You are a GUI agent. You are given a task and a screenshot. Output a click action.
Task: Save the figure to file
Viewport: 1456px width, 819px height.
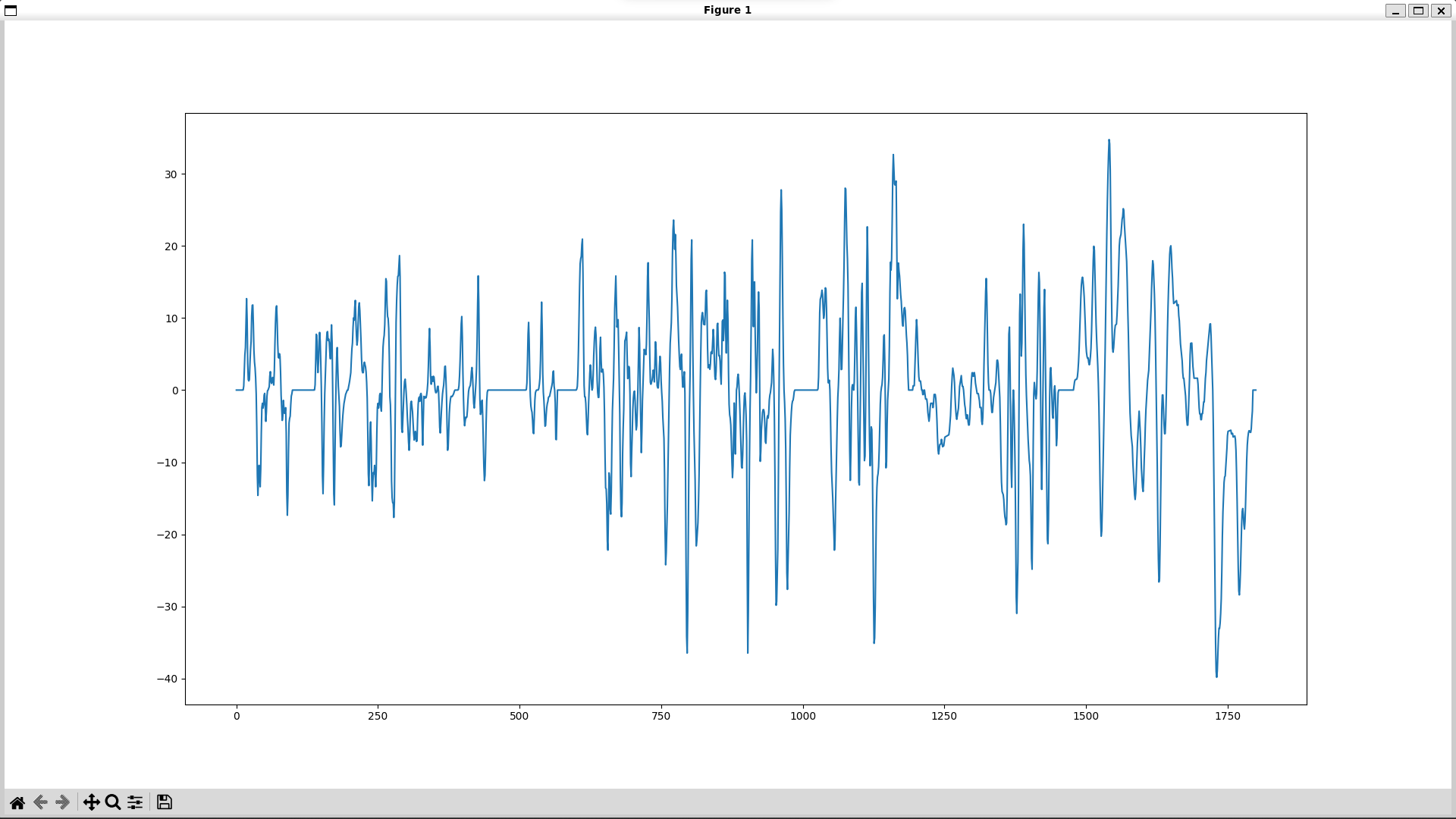165,802
